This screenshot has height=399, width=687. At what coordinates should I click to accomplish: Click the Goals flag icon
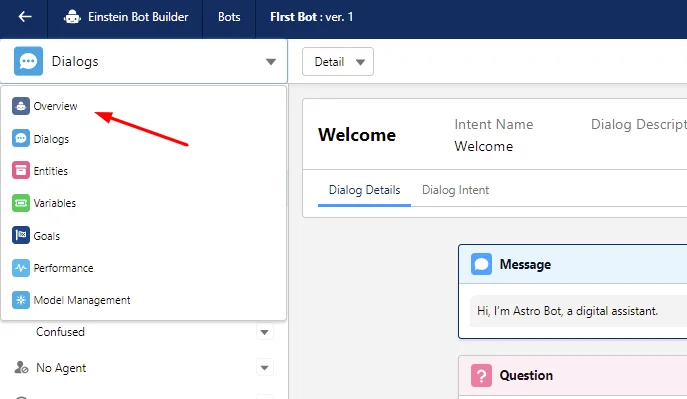pos(21,235)
